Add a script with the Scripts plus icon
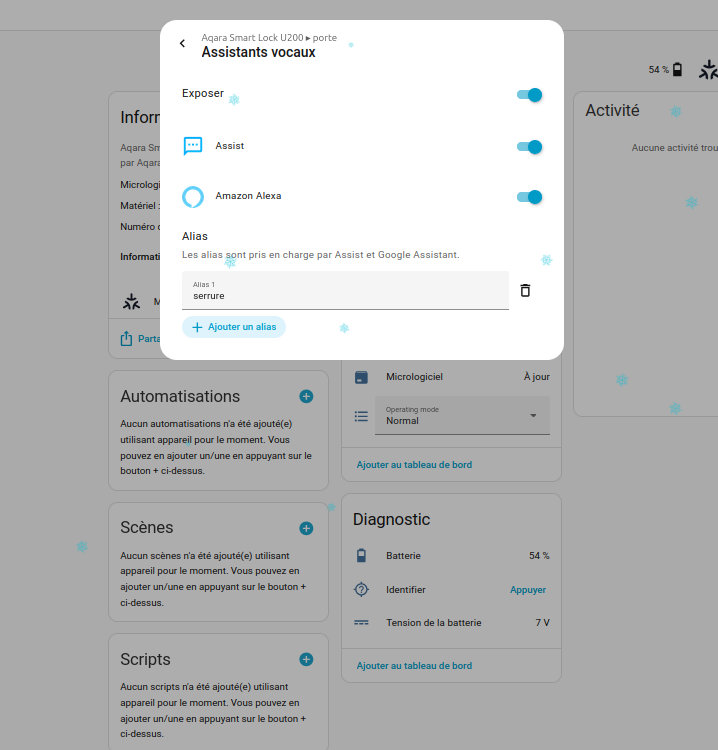The width and height of the screenshot is (718, 750). click(306, 660)
